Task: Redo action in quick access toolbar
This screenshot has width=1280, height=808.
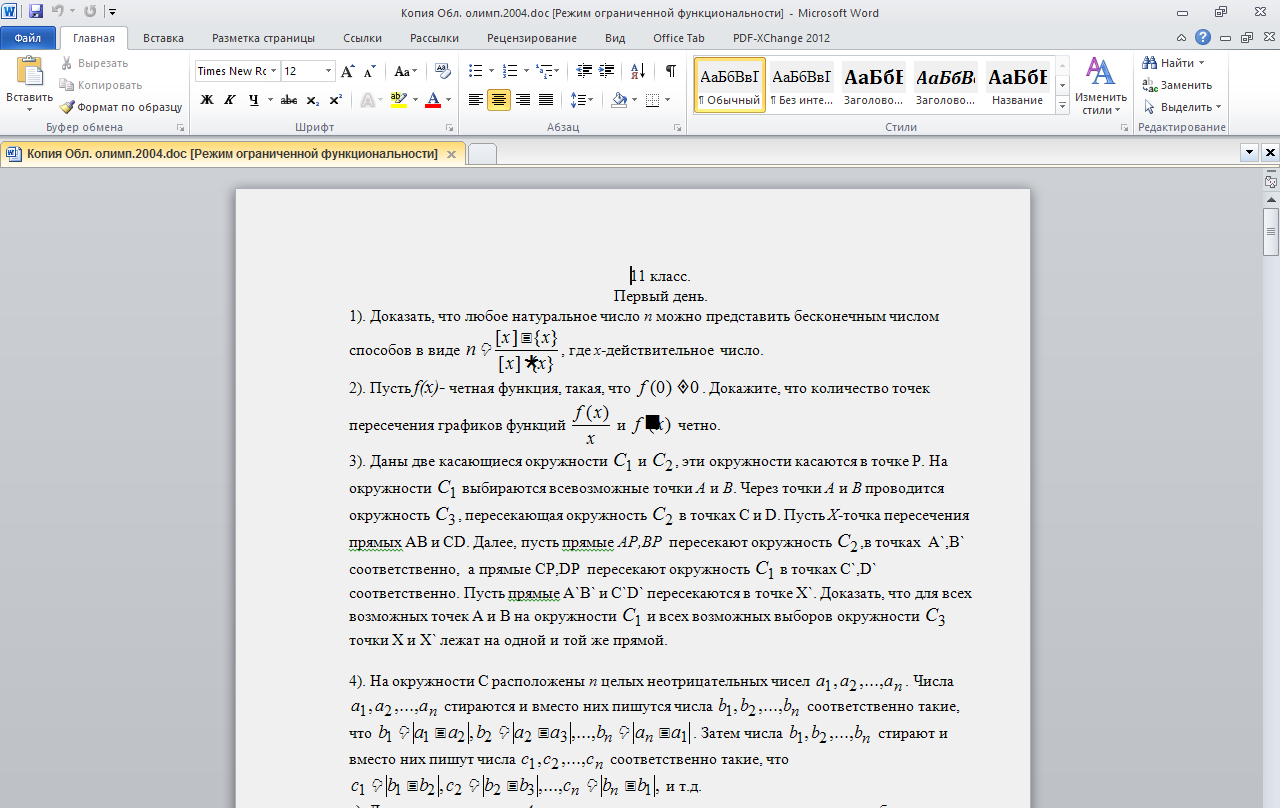Action: point(90,12)
